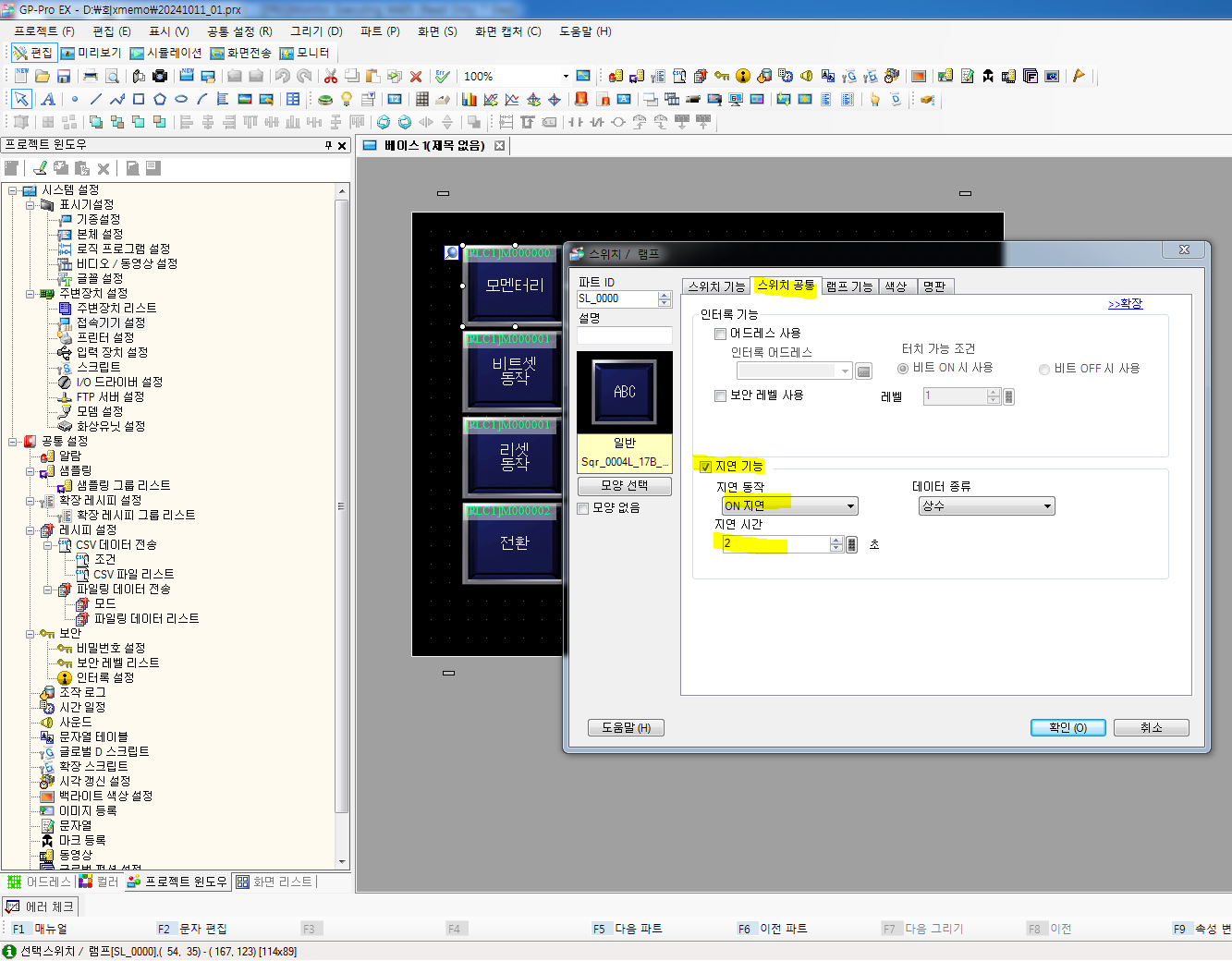Viewport: 1232px width, 961px height.
Task: Collapse the 보안 tree node
Action: pyautogui.click(x=30, y=634)
